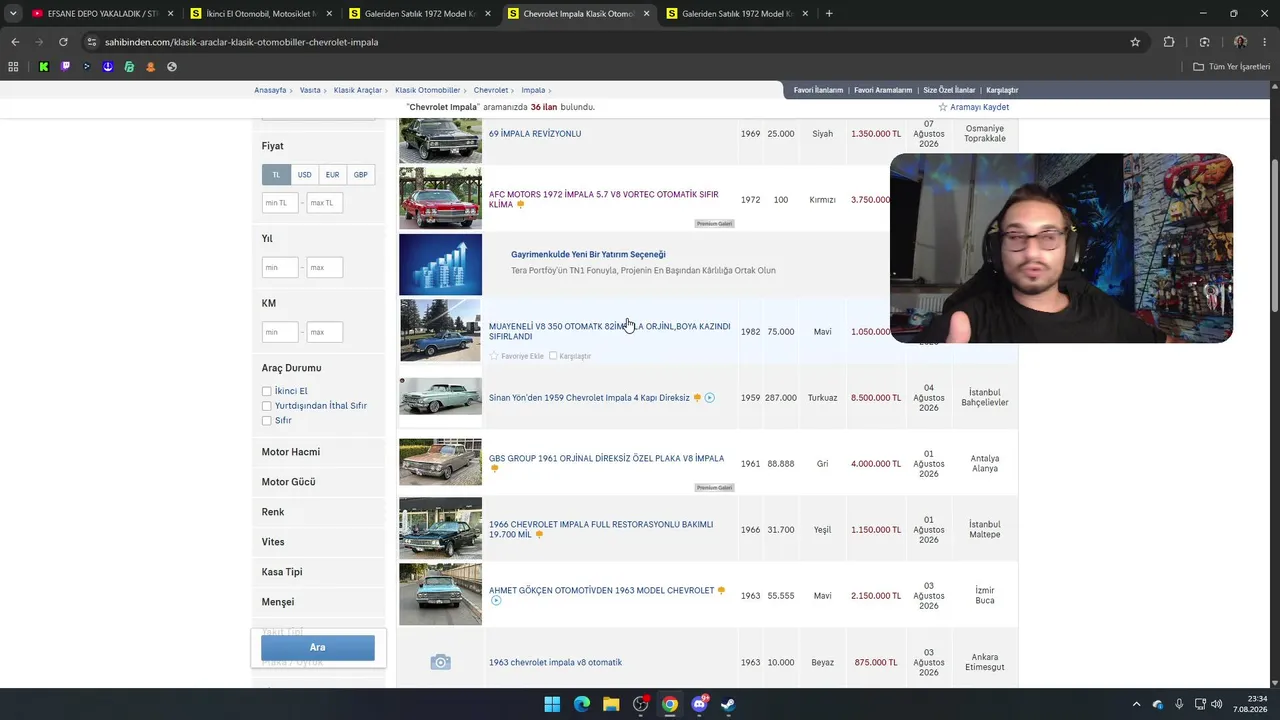Open the Tüm Yer İşaretleri bookmarks folder

(1232, 67)
